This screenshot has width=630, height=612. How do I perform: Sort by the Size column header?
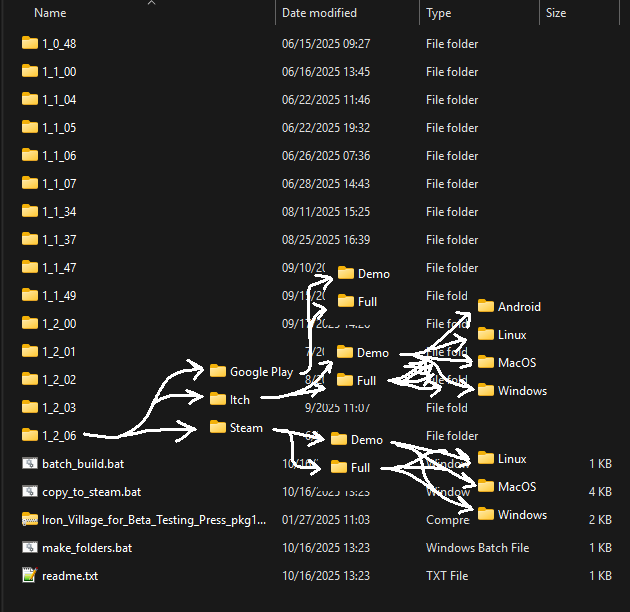[556, 13]
